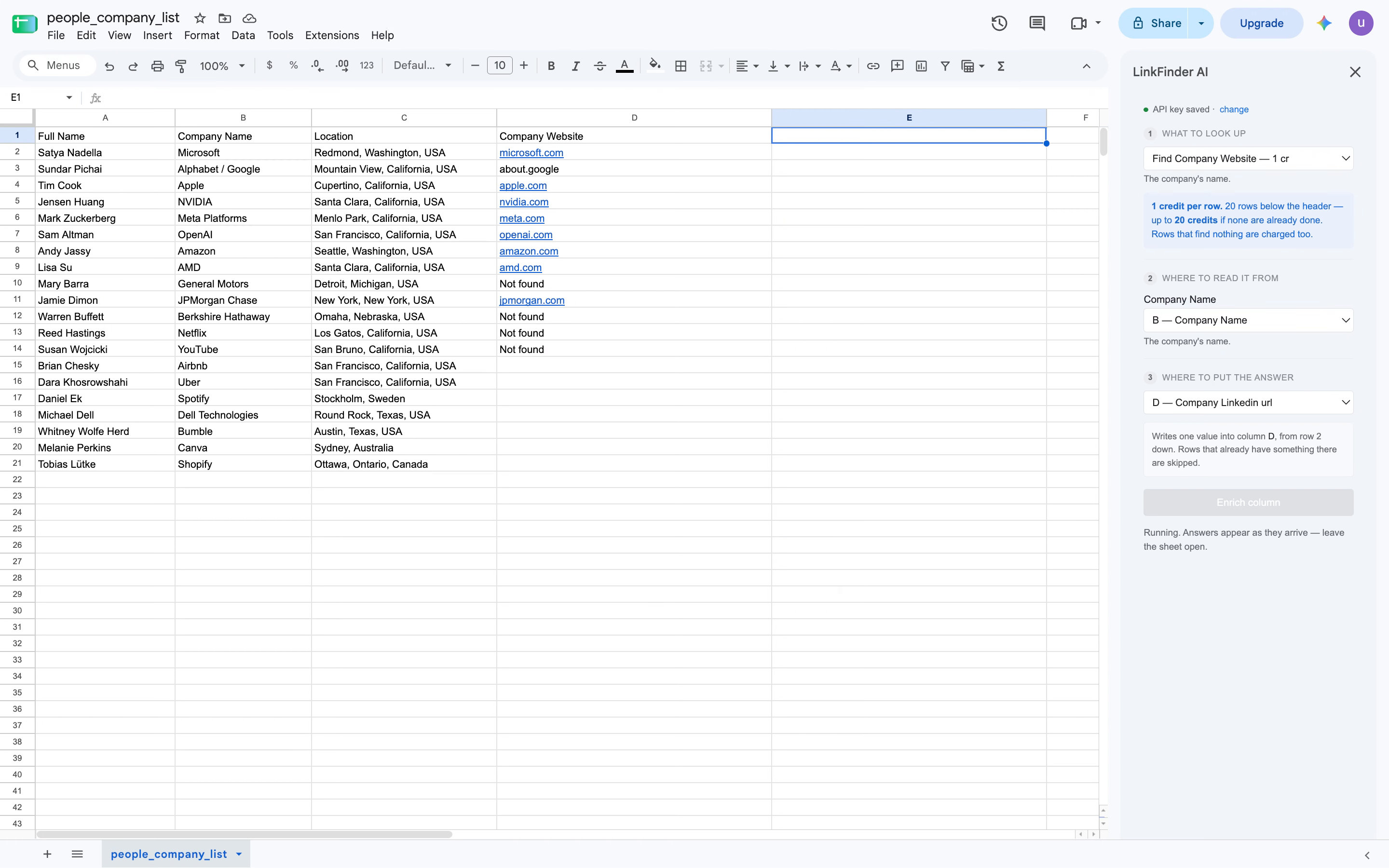
Task: Open the name box dropdown arrow
Action: [x=69, y=97]
